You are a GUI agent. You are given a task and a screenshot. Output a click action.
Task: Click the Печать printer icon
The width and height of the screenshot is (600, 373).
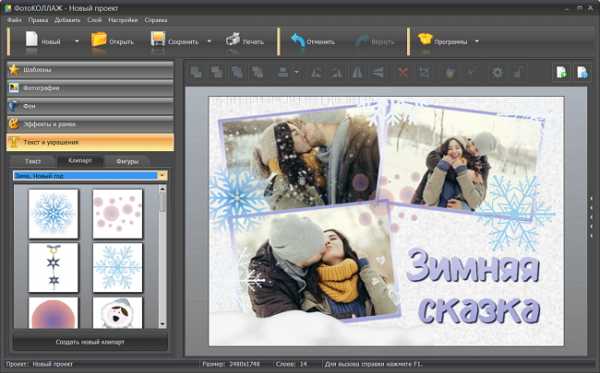(233, 40)
